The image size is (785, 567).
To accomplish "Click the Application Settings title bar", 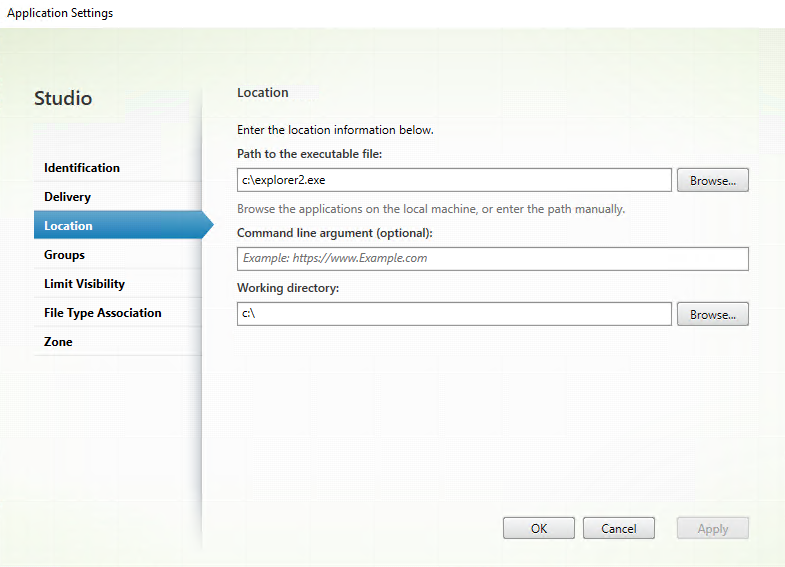I will [60, 13].
